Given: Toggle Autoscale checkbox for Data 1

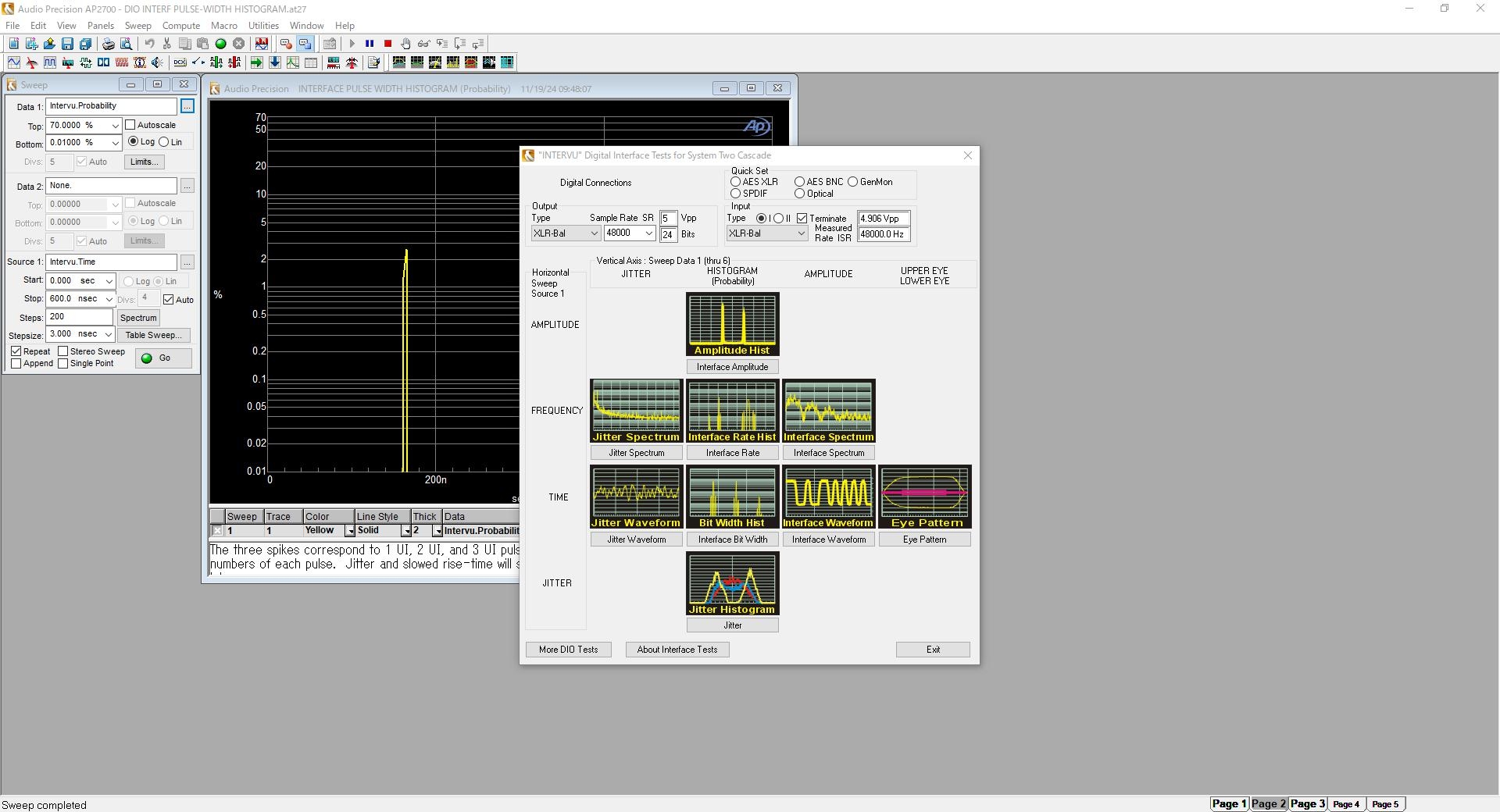Looking at the screenshot, I should click(130, 125).
